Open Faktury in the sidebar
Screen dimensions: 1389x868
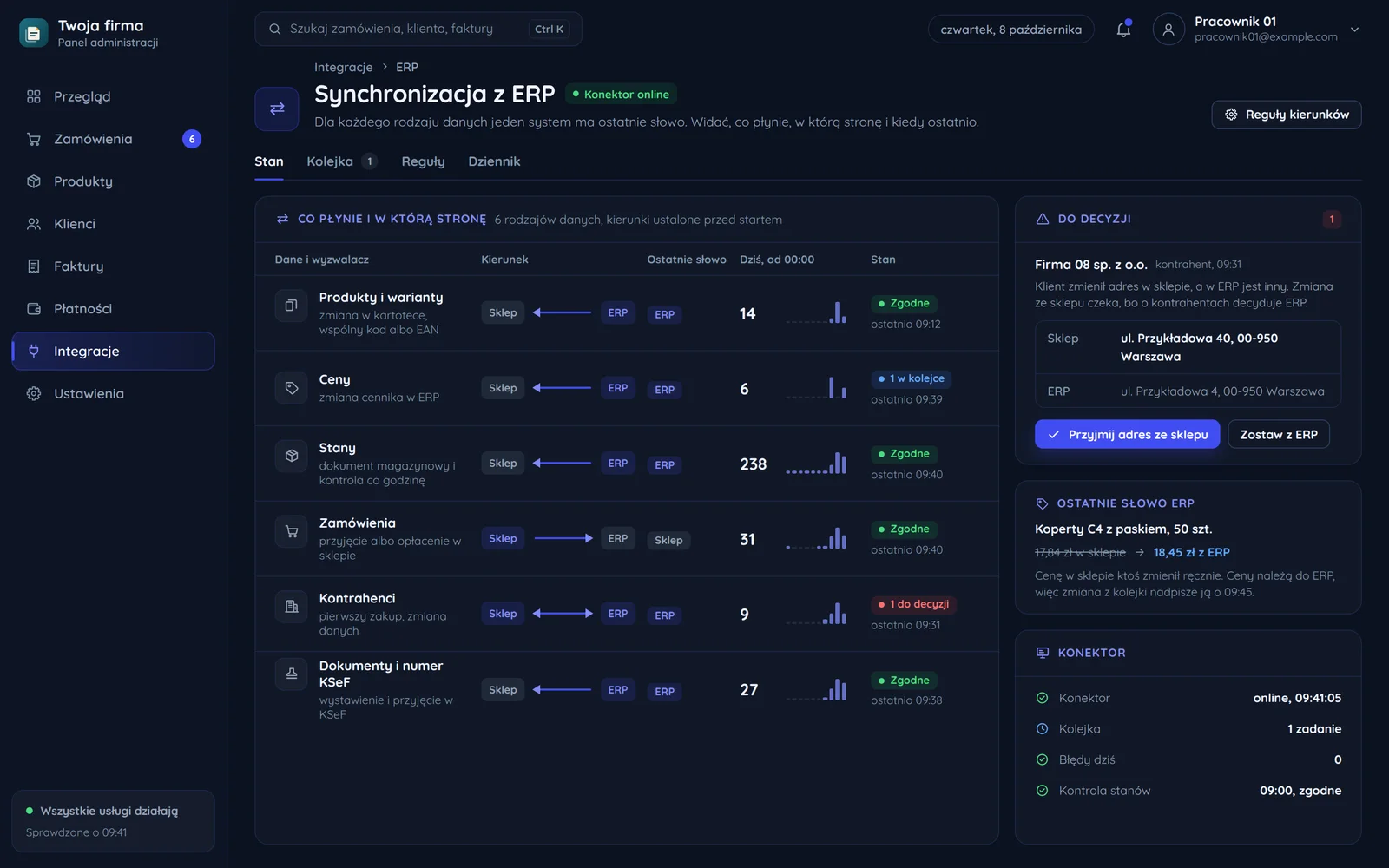tap(113, 266)
